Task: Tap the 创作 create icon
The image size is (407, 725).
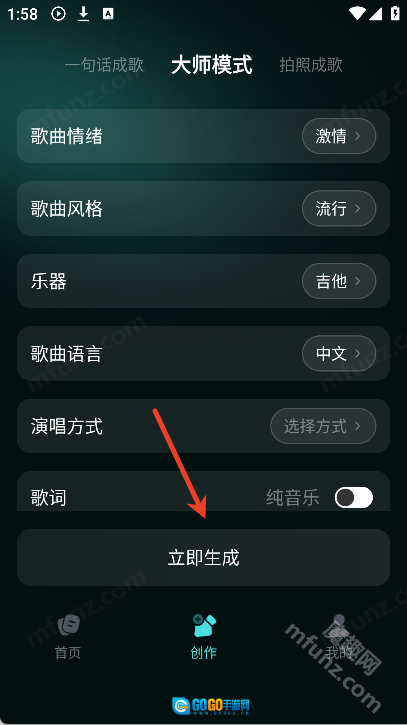Action: [x=204, y=626]
